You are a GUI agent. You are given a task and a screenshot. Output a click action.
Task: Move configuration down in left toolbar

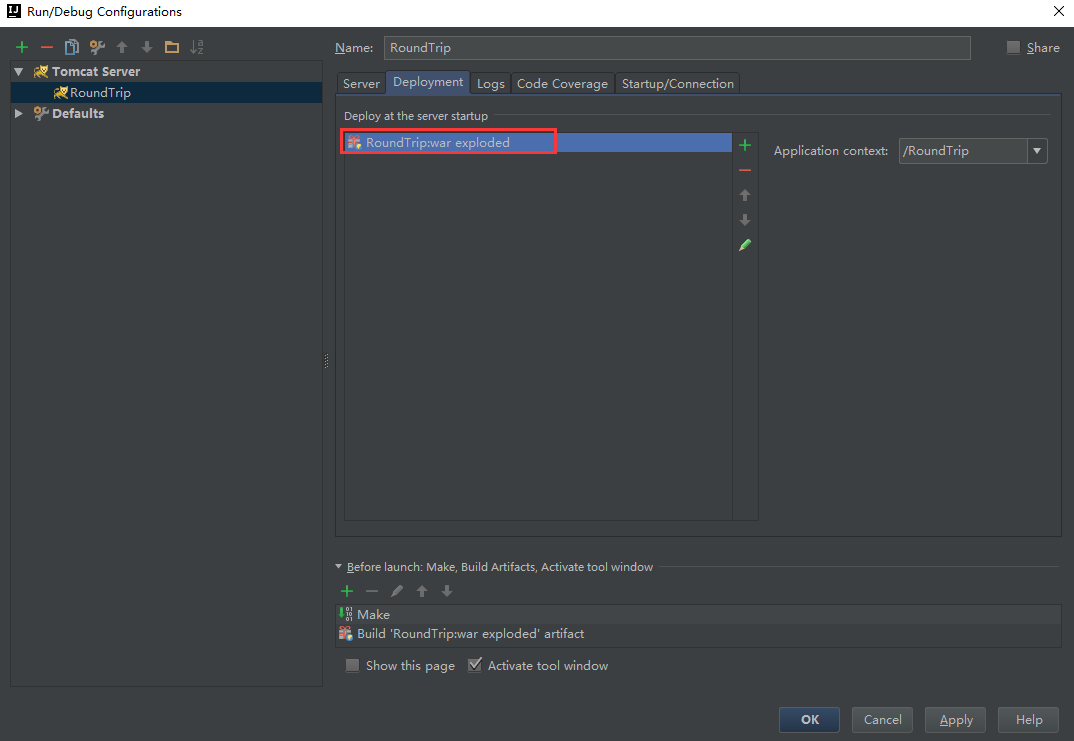(x=147, y=47)
